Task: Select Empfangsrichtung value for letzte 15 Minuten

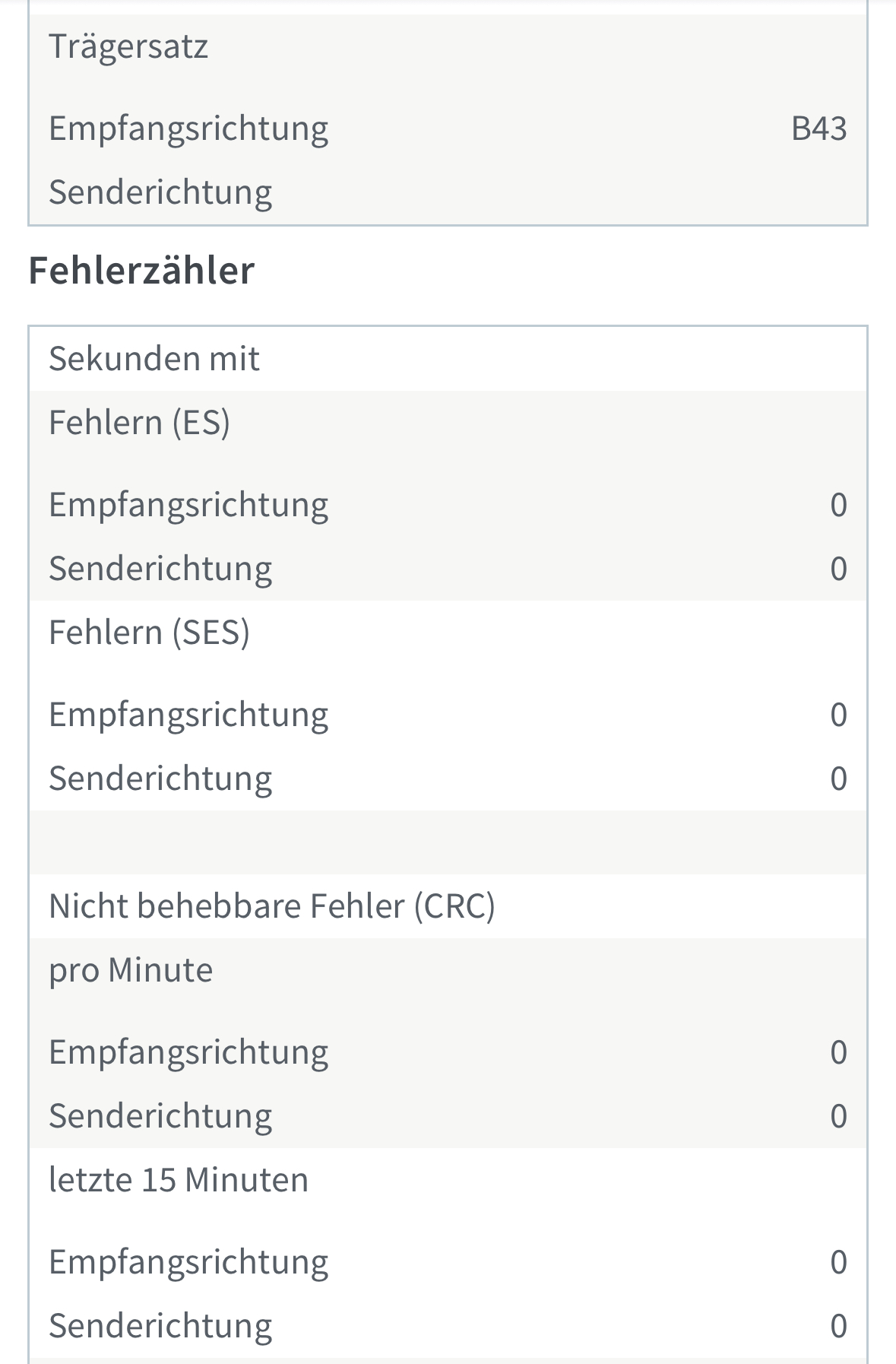Action: tap(837, 1262)
